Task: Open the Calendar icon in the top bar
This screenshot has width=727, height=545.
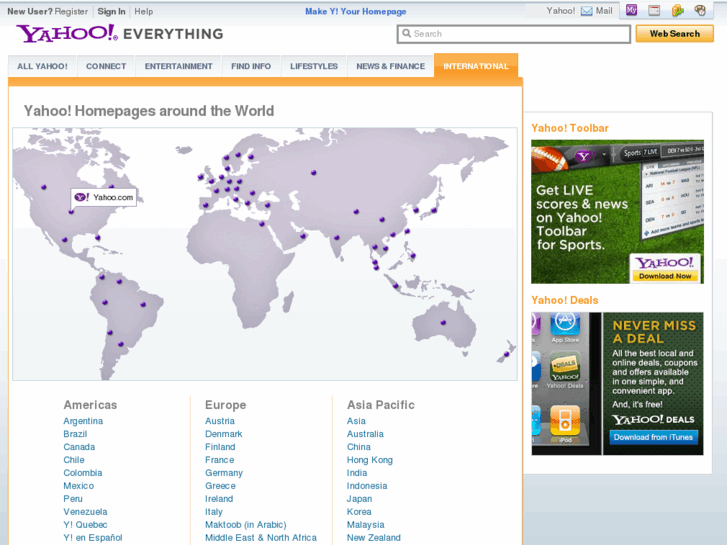Action: (654, 10)
